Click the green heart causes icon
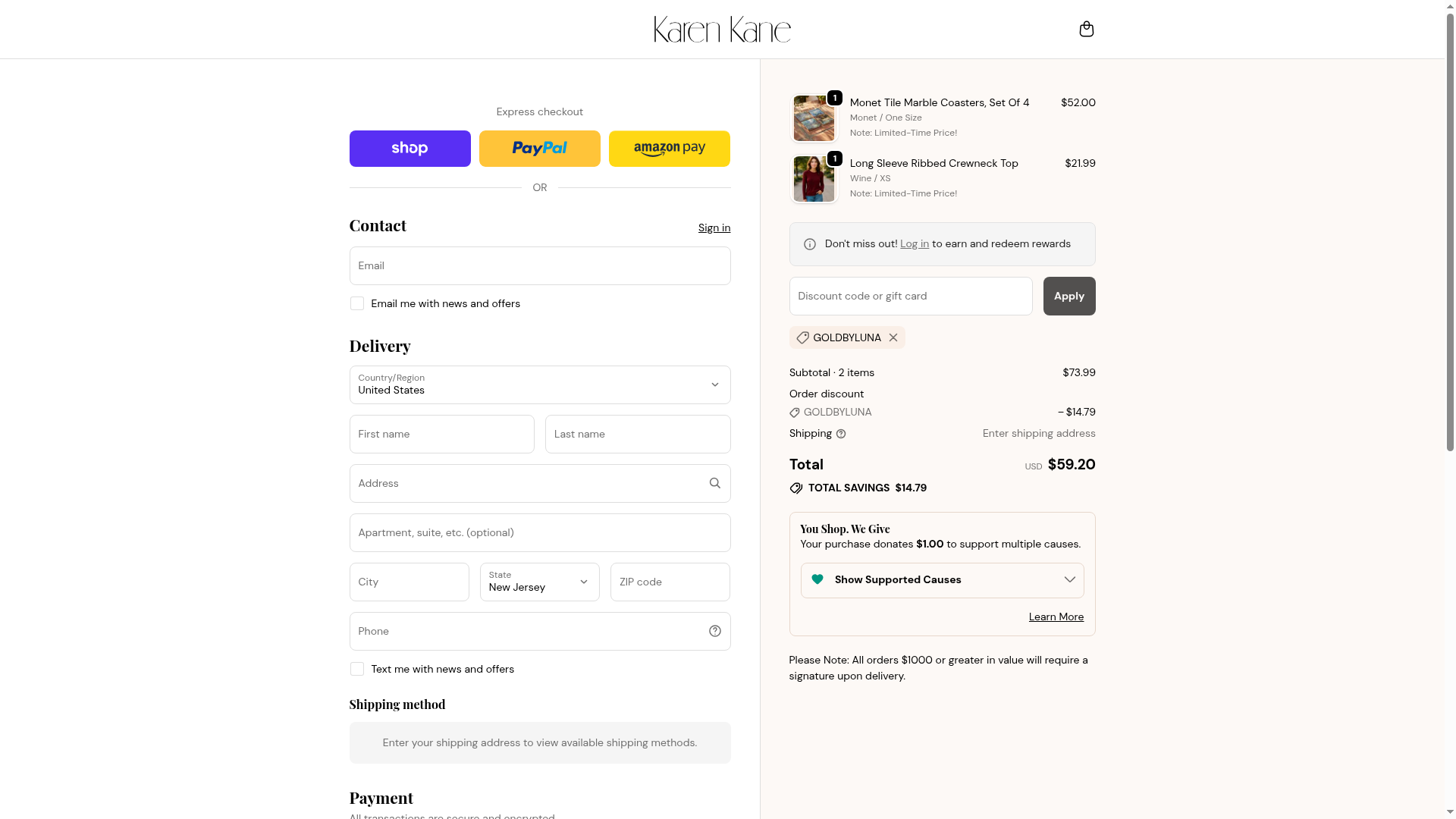The width and height of the screenshot is (1456, 819). (x=817, y=579)
